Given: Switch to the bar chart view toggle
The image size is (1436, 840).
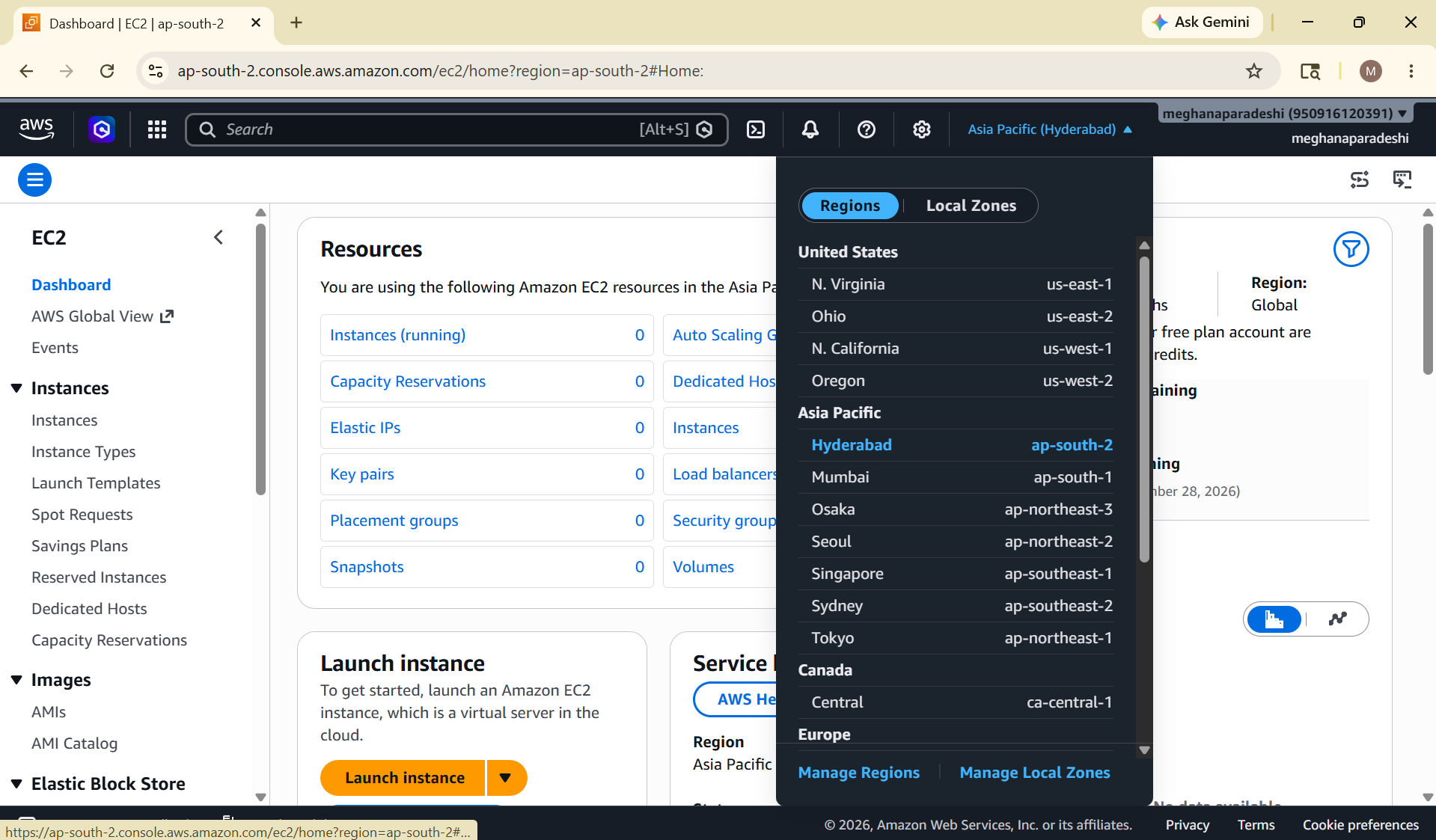Looking at the screenshot, I should 1274,619.
